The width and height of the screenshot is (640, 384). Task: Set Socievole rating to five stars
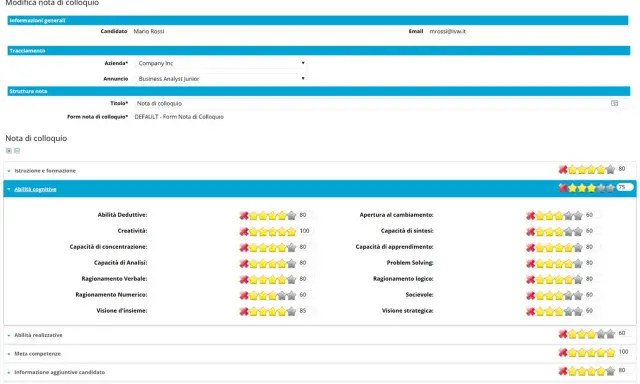coord(578,295)
